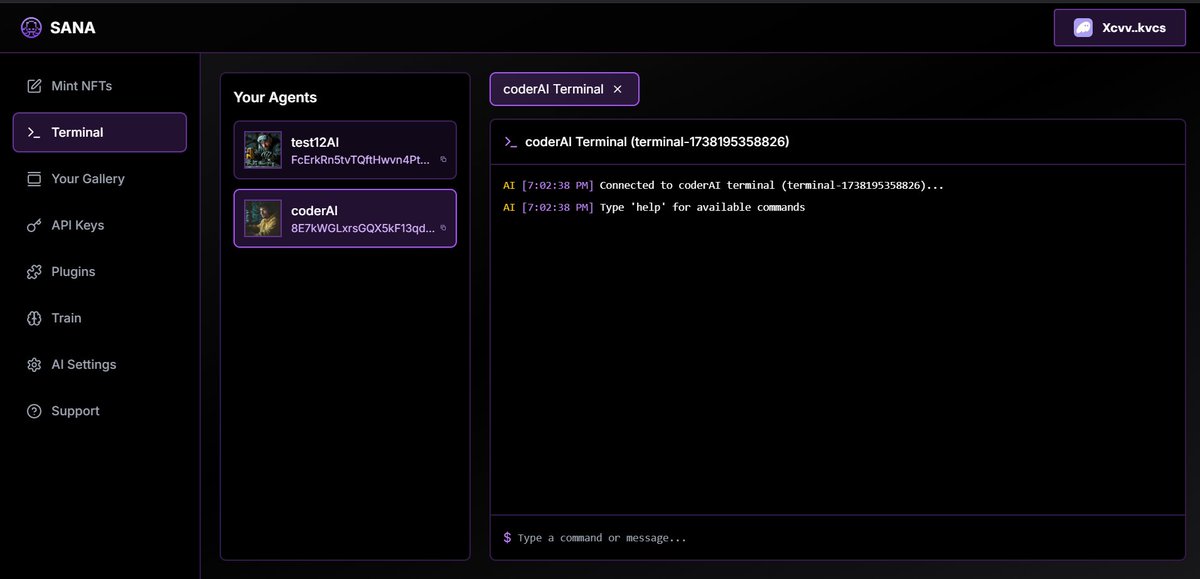Screen dimensions: 1200x579
Task: Select the coderAI agent card
Action: pos(345,218)
